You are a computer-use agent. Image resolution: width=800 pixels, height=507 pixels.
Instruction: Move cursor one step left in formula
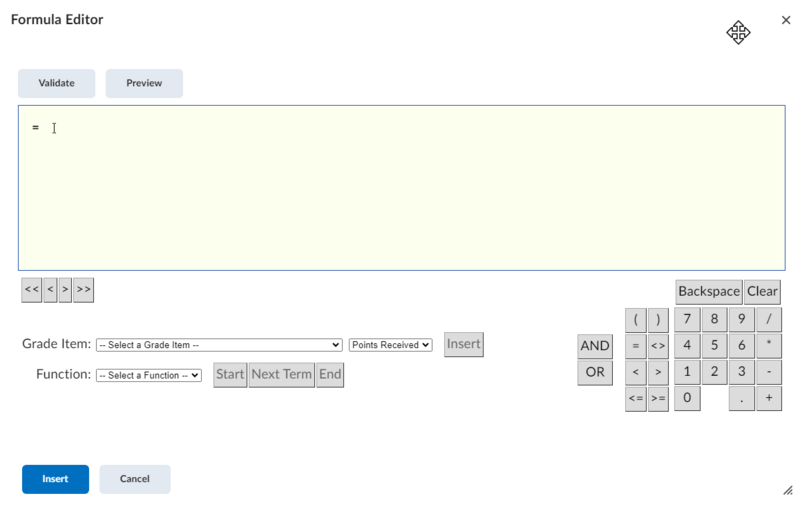pos(50,290)
